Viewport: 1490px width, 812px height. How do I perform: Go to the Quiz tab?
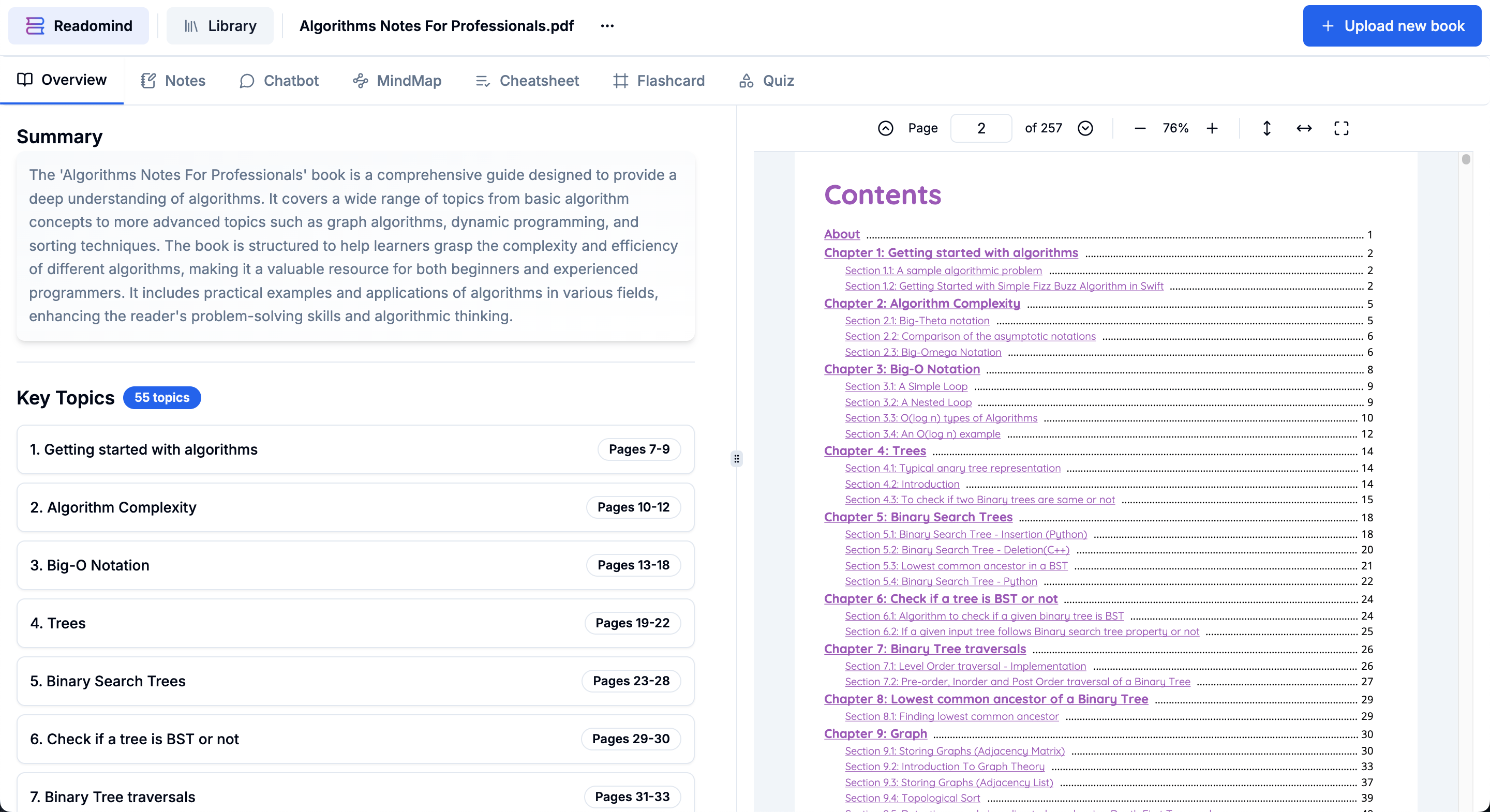click(x=766, y=80)
